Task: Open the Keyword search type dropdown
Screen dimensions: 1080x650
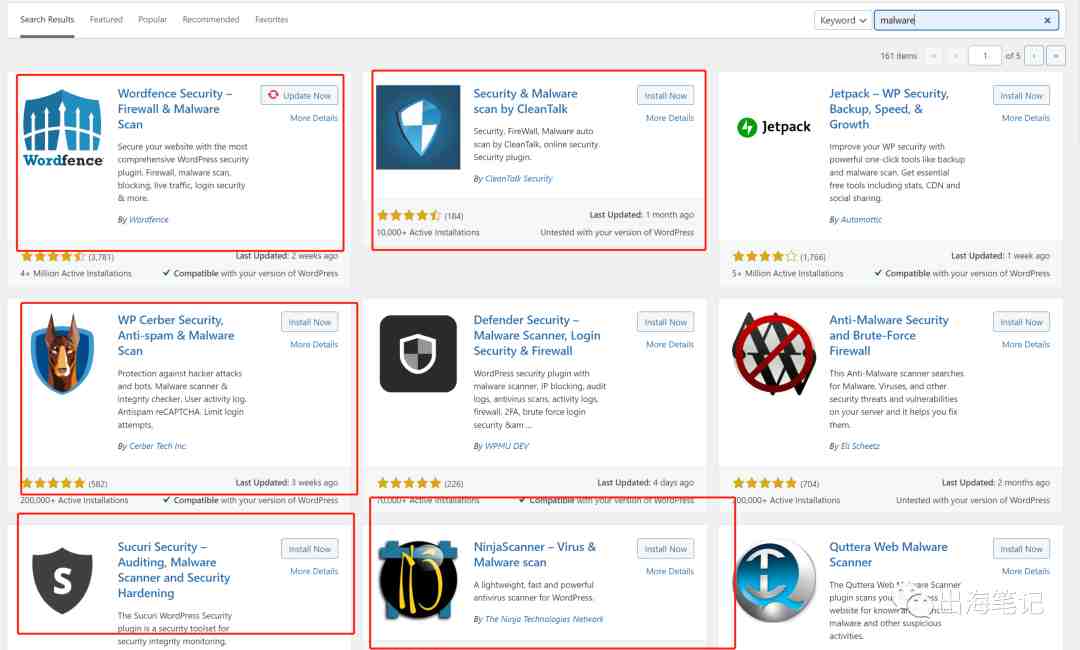Action: point(842,21)
